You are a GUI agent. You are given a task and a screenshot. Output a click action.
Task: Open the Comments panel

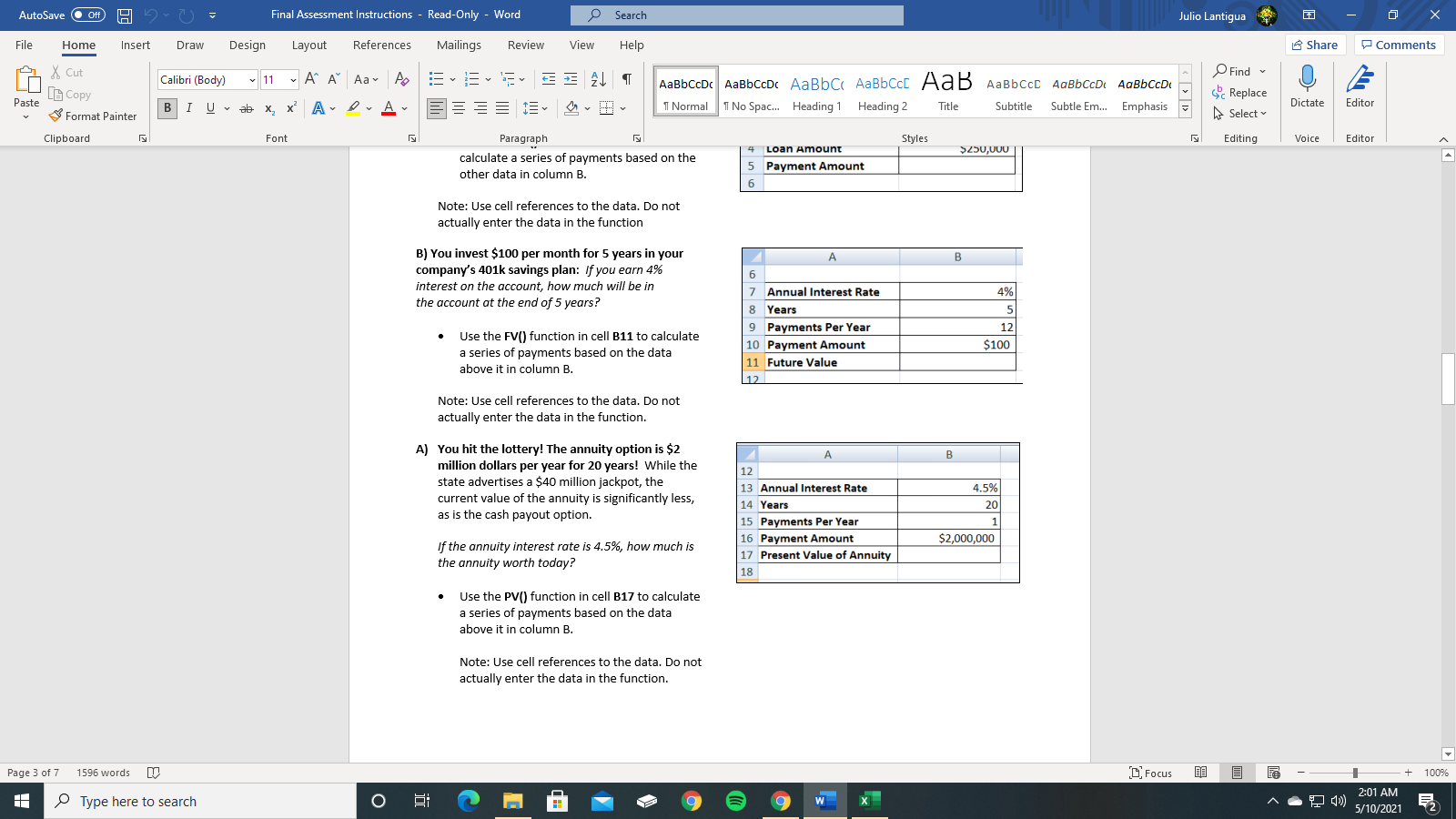(1400, 44)
